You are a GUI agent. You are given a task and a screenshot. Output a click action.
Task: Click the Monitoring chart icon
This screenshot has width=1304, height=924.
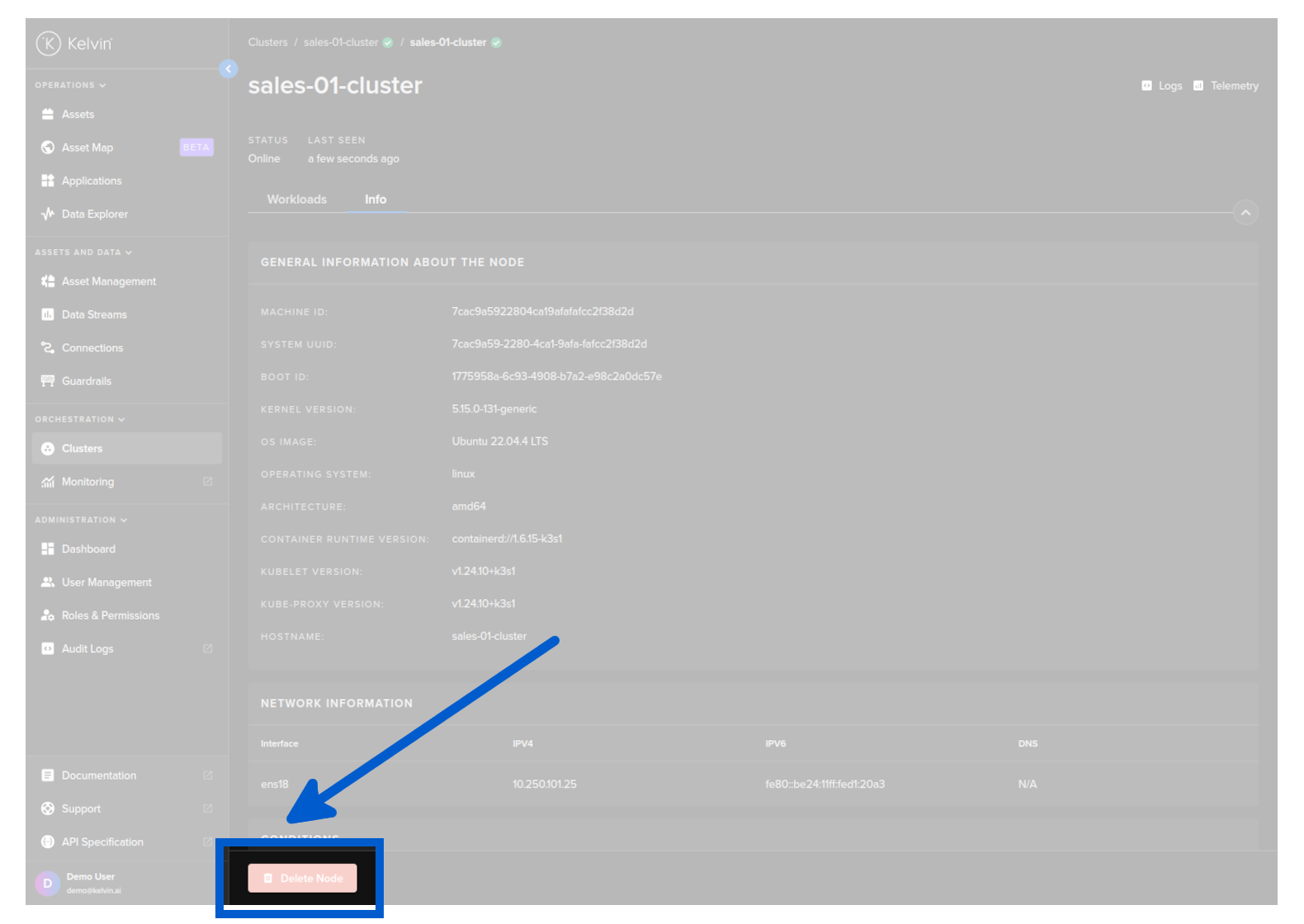(x=48, y=482)
